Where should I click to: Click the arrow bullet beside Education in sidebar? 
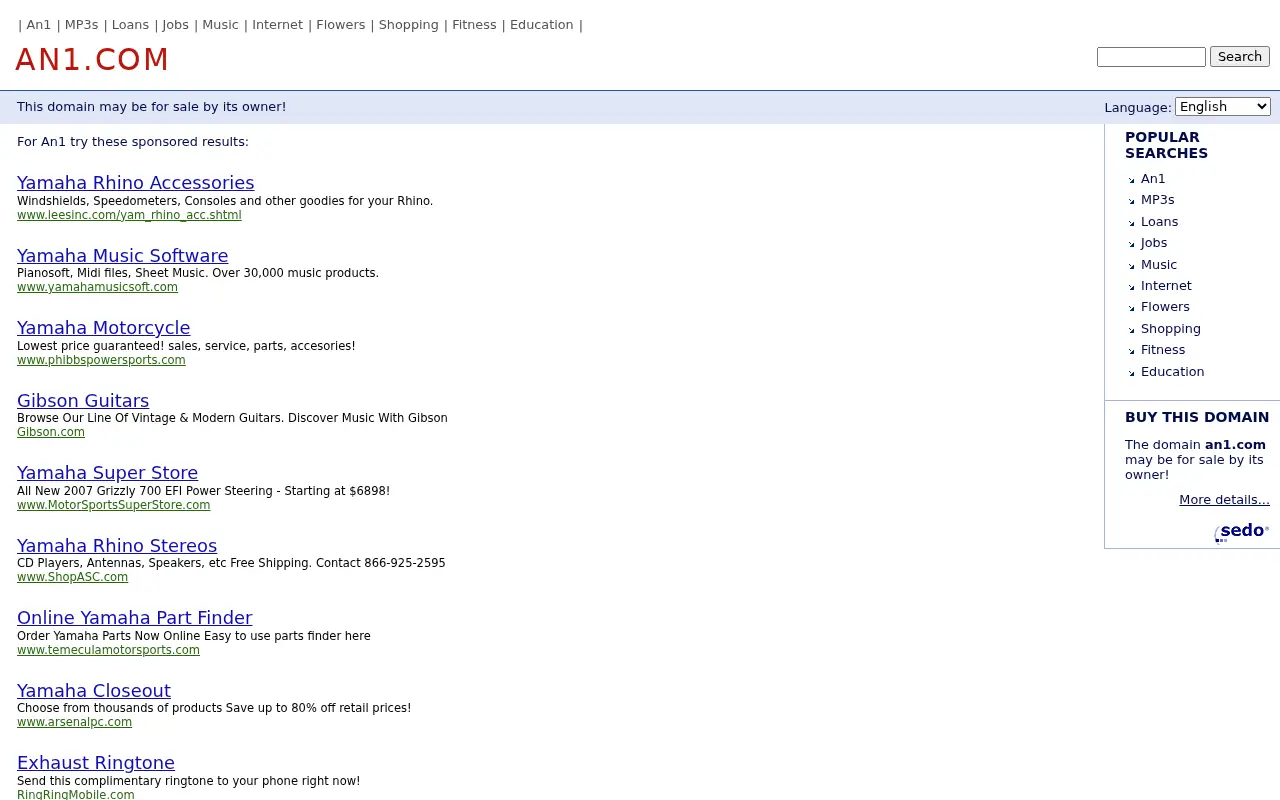click(x=1132, y=373)
